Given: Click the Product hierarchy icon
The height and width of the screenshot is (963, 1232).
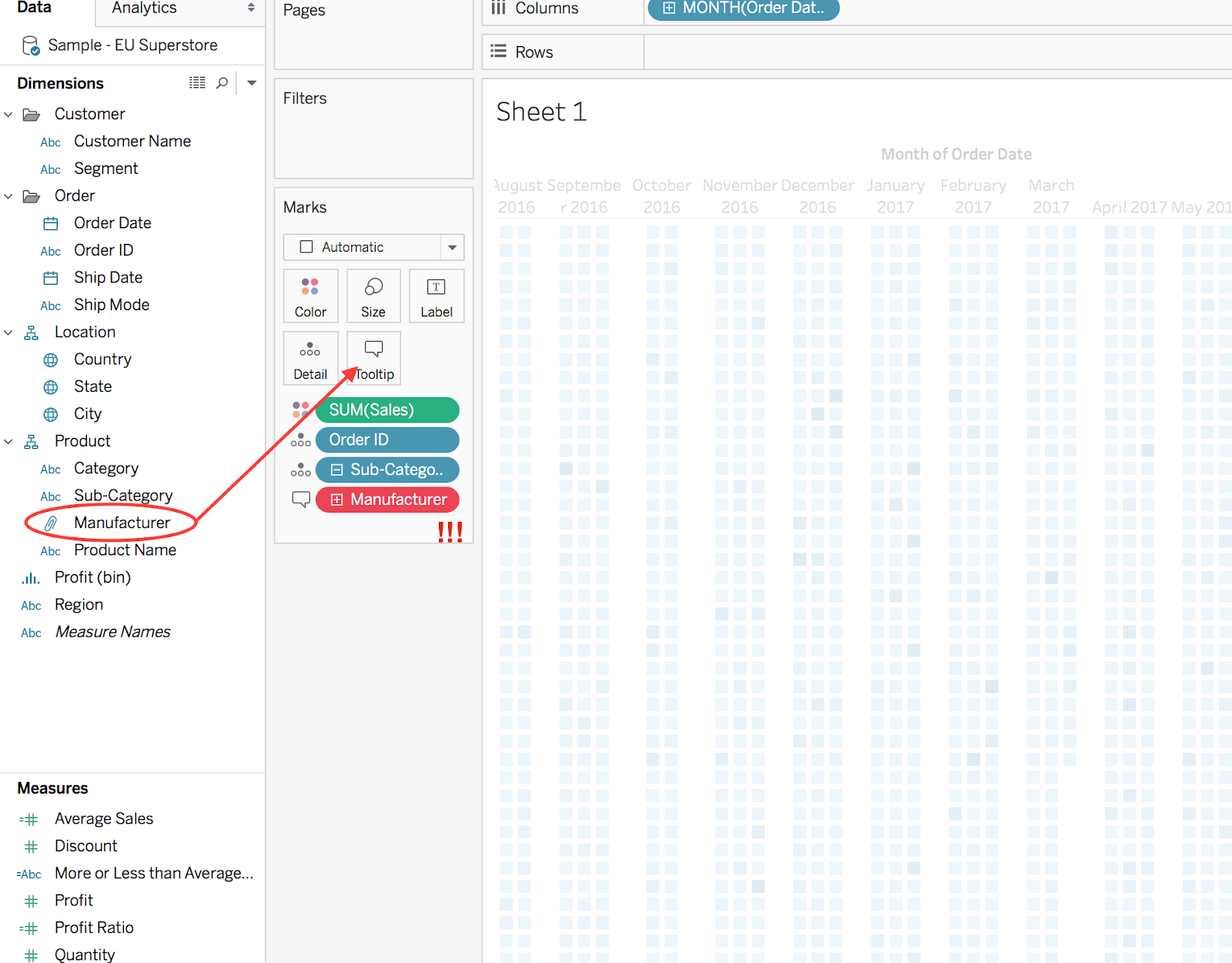Looking at the screenshot, I should 32,442.
